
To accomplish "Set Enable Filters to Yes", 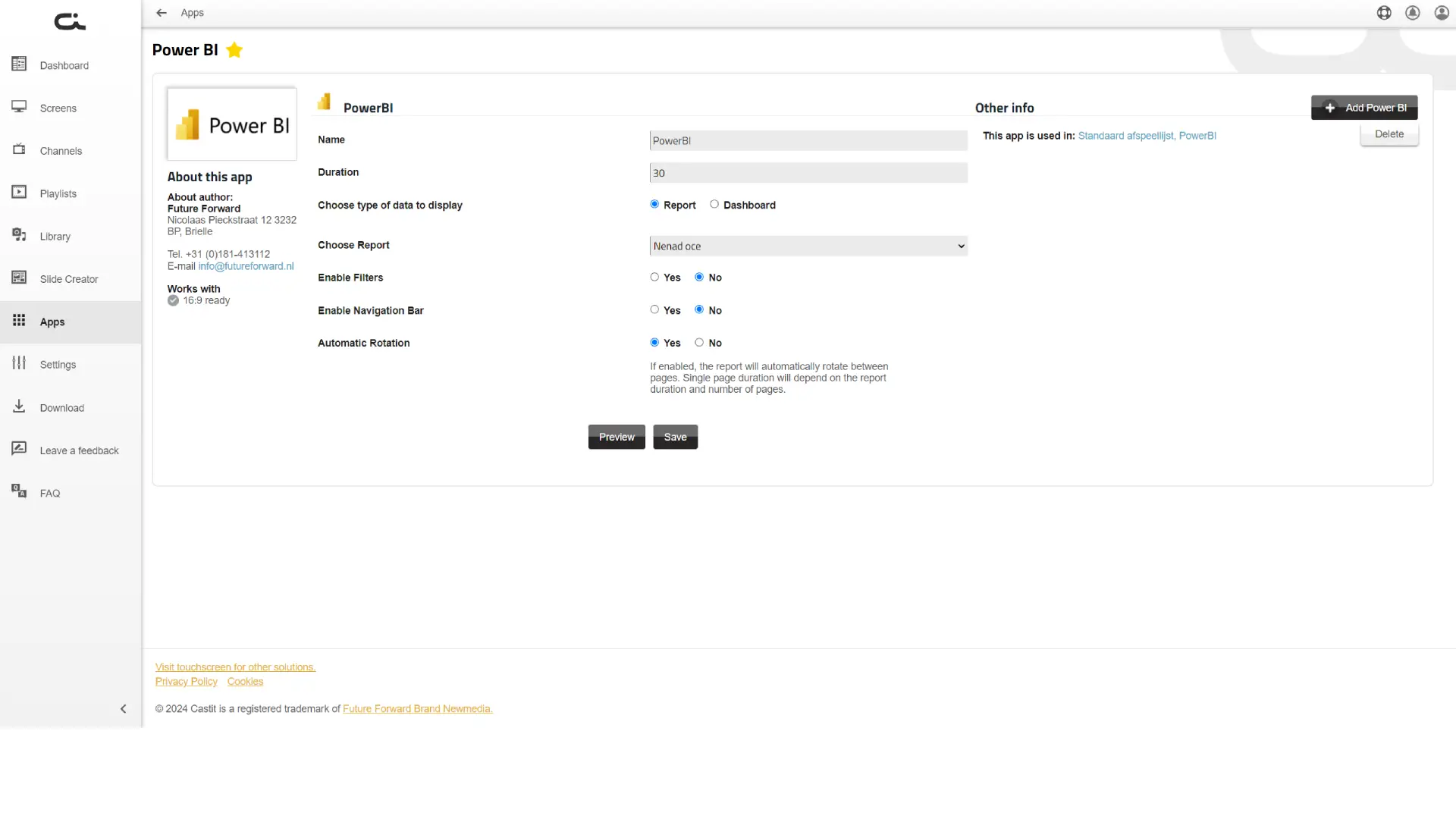I will 654,278.
